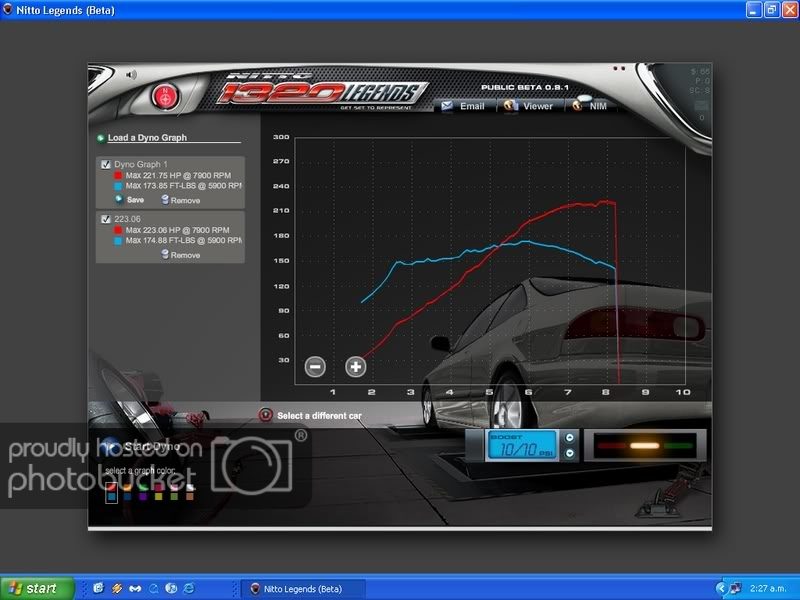Decrease boost with the down arrow

pyautogui.click(x=570, y=453)
